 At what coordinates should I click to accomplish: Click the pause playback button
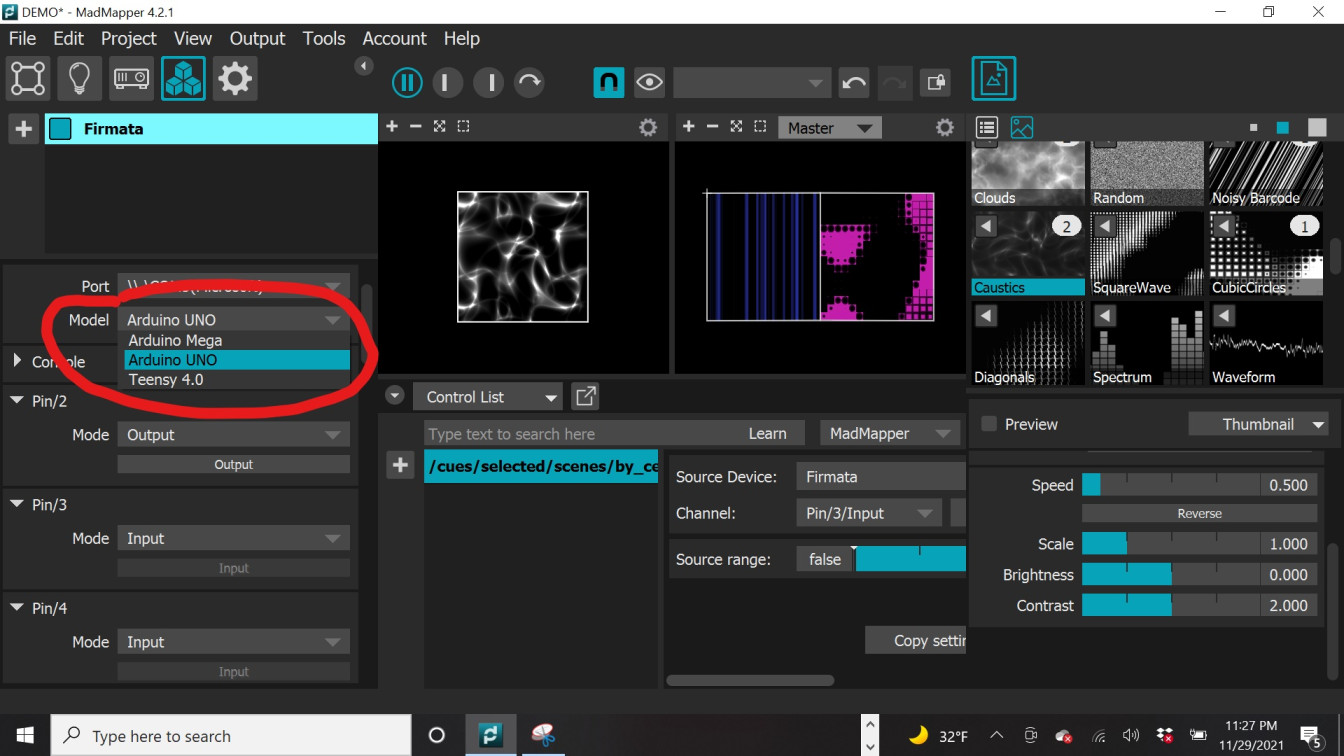(x=407, y=82)
